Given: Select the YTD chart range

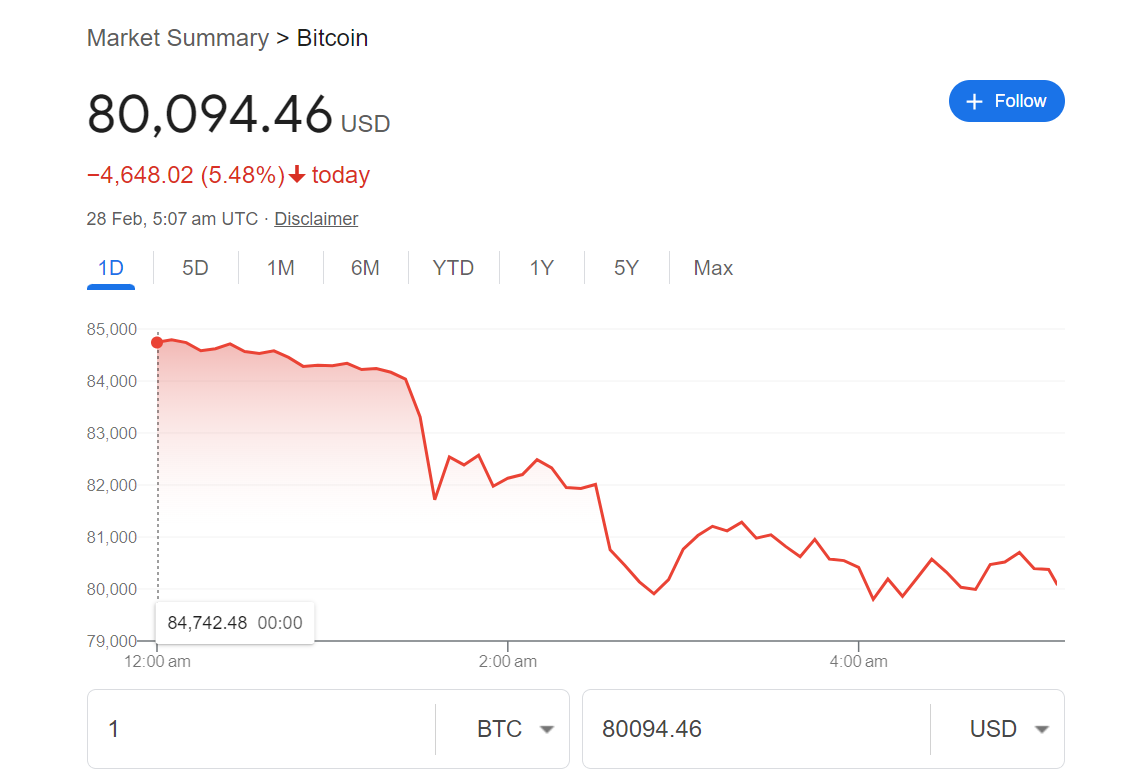Looking at the screenshot, I should pyautogui.click(x=453, y=268).
